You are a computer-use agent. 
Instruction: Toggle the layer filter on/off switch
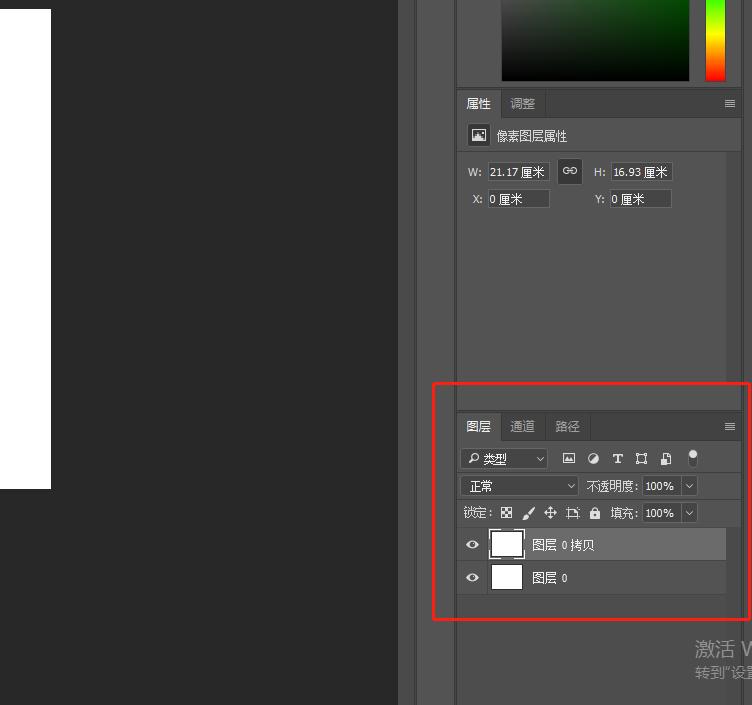(x=692, y=458)
